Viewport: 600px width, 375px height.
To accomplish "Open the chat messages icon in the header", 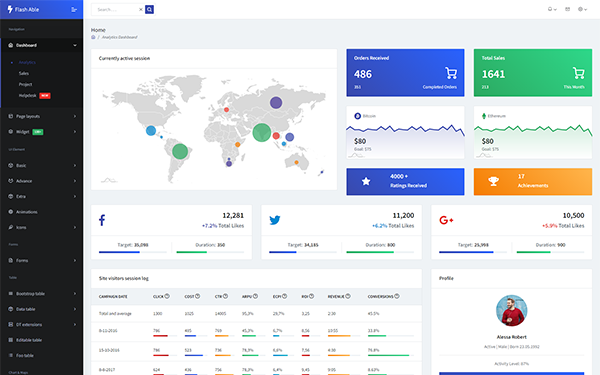I will (567, 9).
